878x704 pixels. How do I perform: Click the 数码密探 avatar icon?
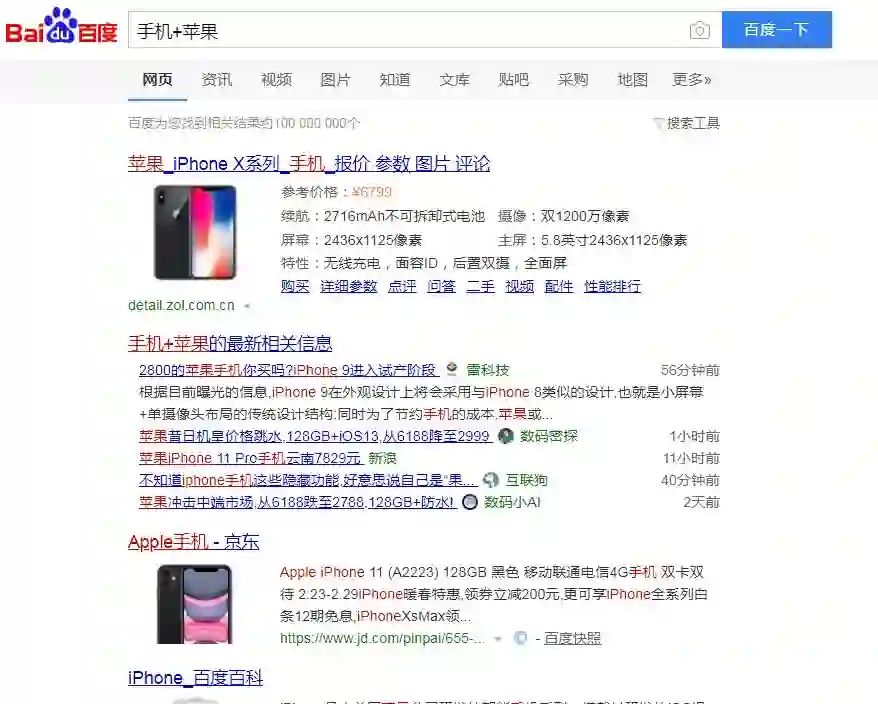coord(506,436)
